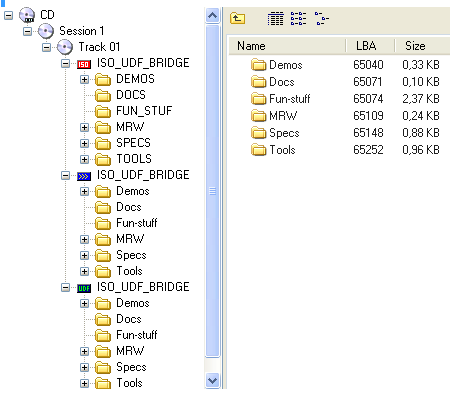
Task: Sort by the Size column header
Action: click(423, 46)
